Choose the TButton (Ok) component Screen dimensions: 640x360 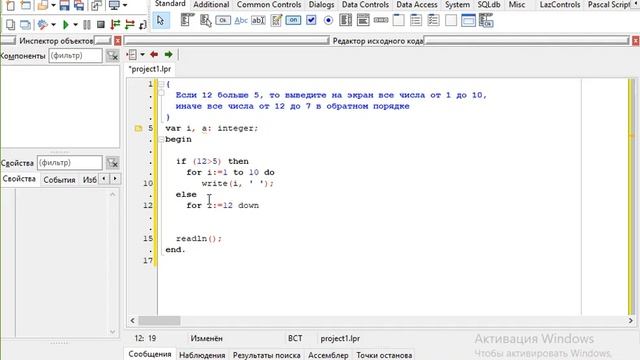(x=223, y=20)
